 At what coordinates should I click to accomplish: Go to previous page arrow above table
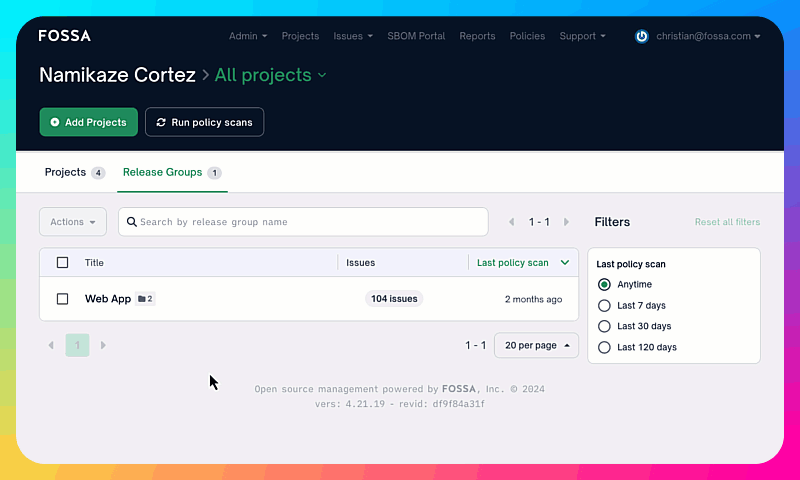coord(512,222)
